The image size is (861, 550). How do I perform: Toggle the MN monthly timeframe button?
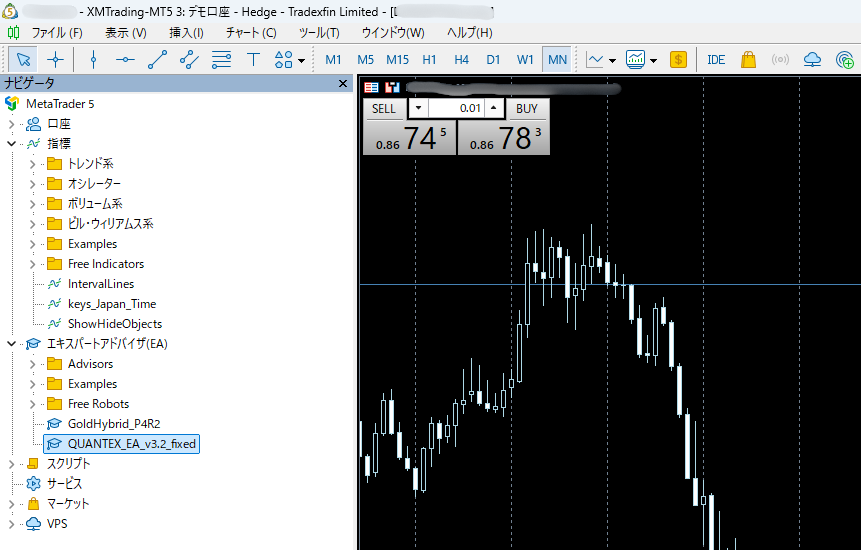557,60
